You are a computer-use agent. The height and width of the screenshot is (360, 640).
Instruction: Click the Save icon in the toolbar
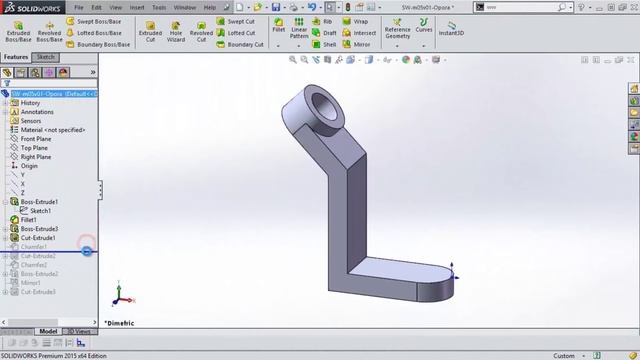276,7
